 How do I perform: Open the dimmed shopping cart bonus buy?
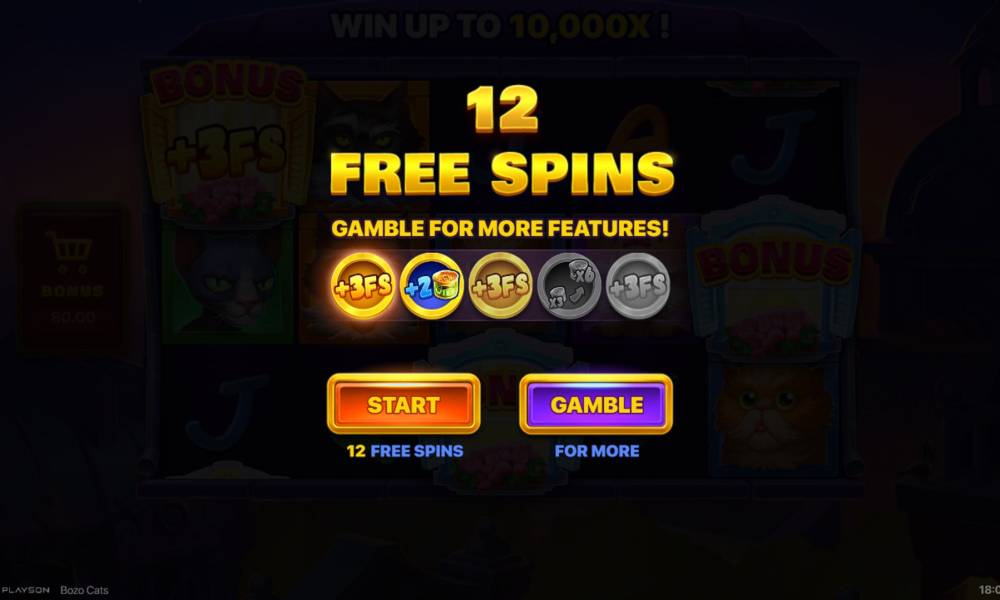pyautogui.click(x=72, y=279)
